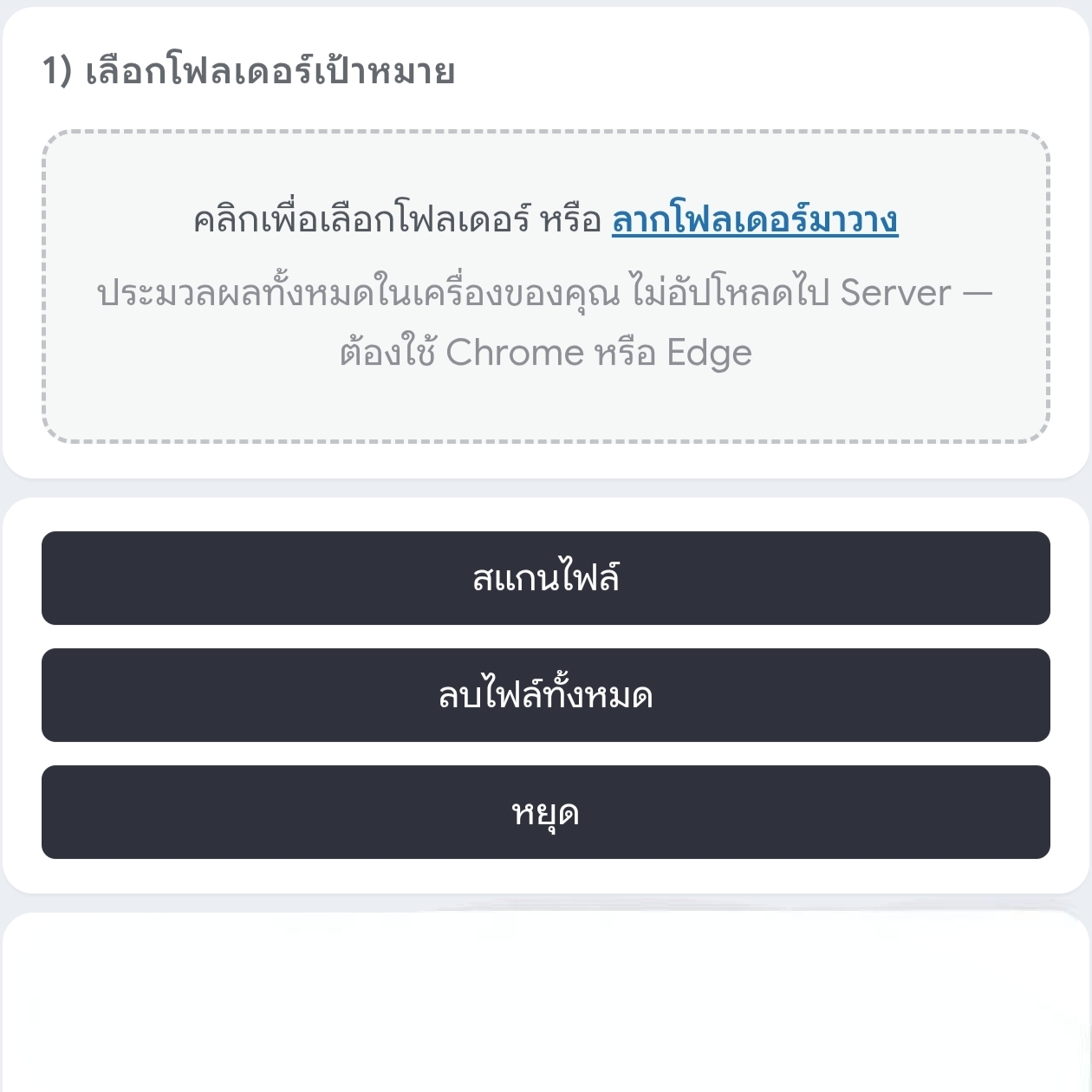1092x1092 pixels.
Task: Click the dashed folder drop zone
Action: [546, 287]
